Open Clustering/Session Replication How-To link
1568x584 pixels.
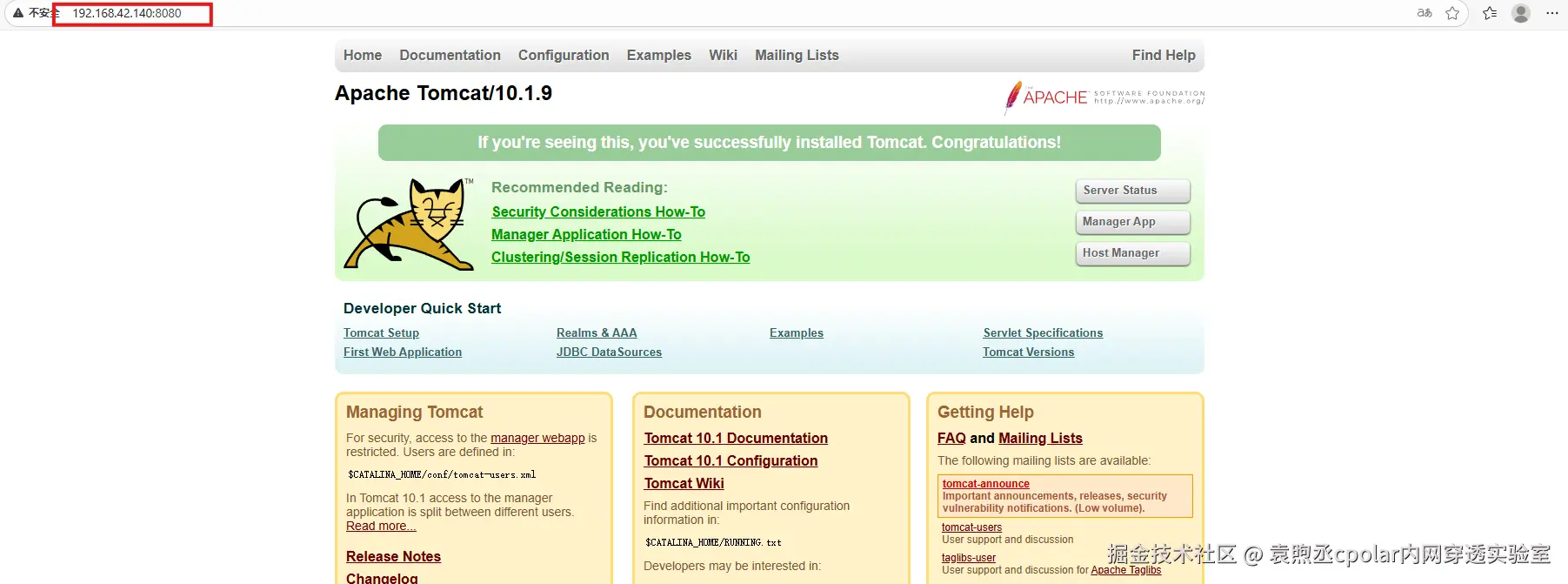pyautogui.click(x=620, y=257)
